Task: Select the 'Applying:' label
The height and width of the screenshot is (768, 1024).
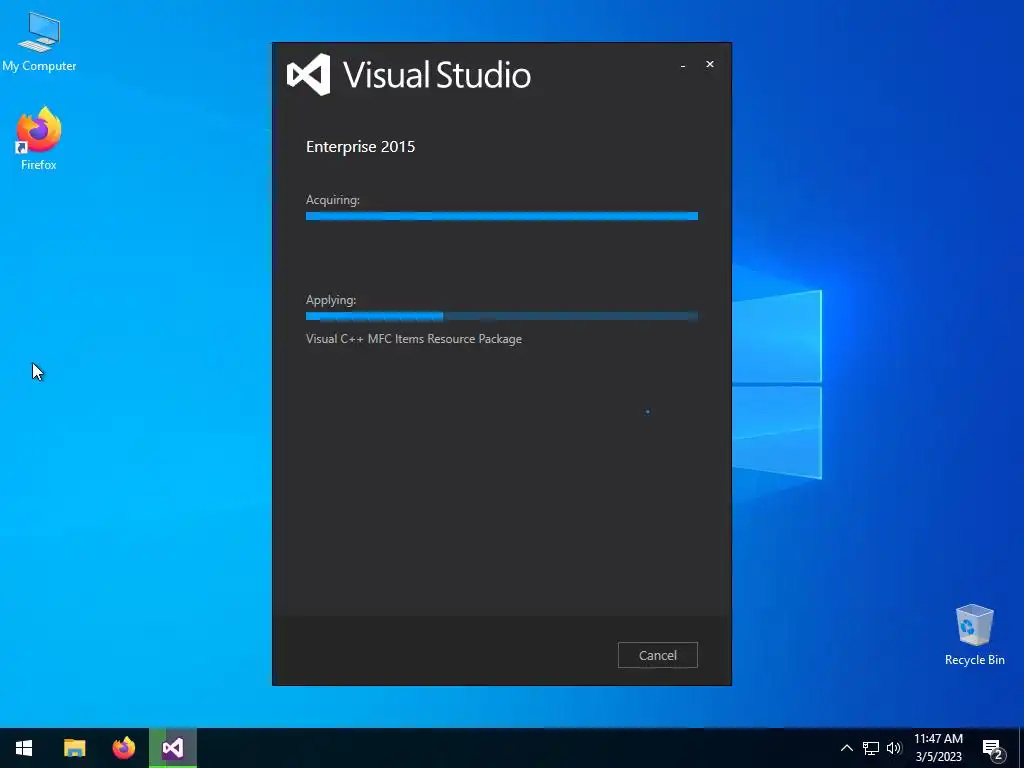Action: (331, 300)
